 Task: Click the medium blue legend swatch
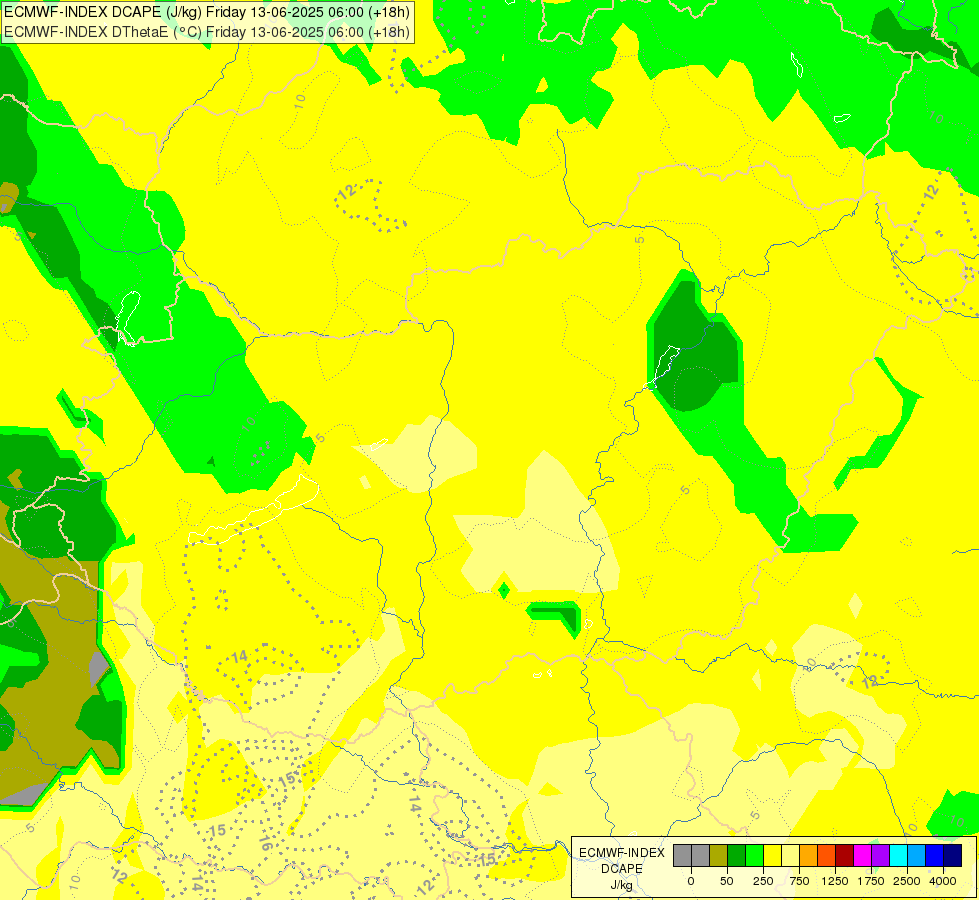point(934,855)
